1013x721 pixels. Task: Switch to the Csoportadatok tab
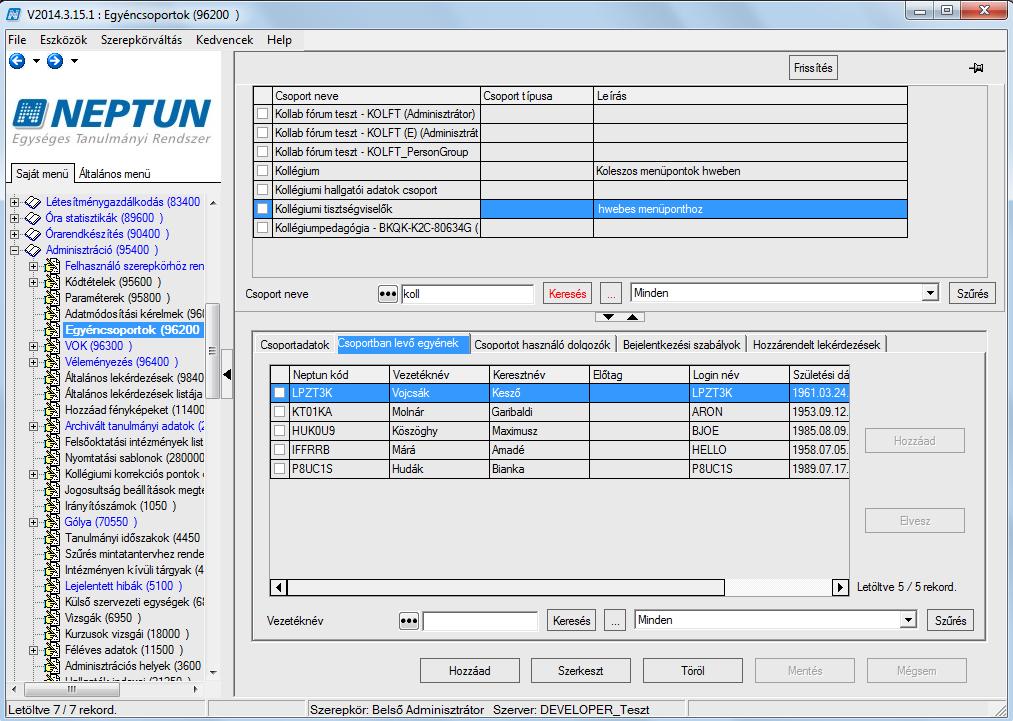pyautogui.click(x=295, y=344)
